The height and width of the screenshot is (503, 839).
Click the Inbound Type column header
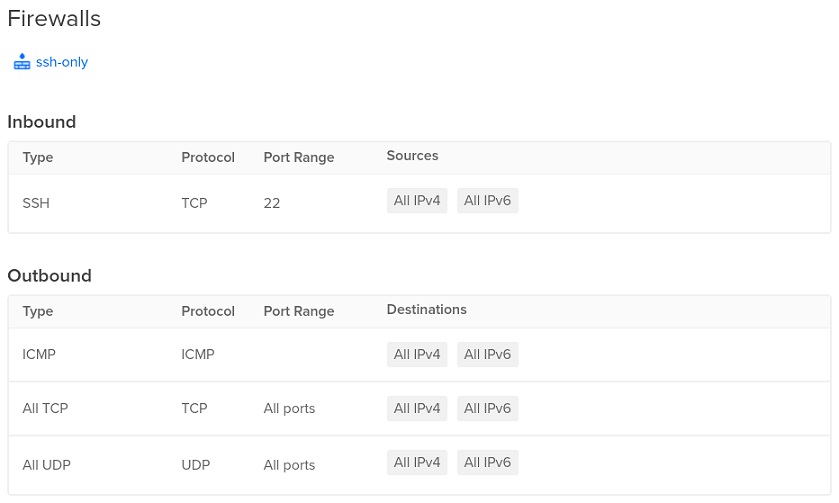click(x=37, y=157)
